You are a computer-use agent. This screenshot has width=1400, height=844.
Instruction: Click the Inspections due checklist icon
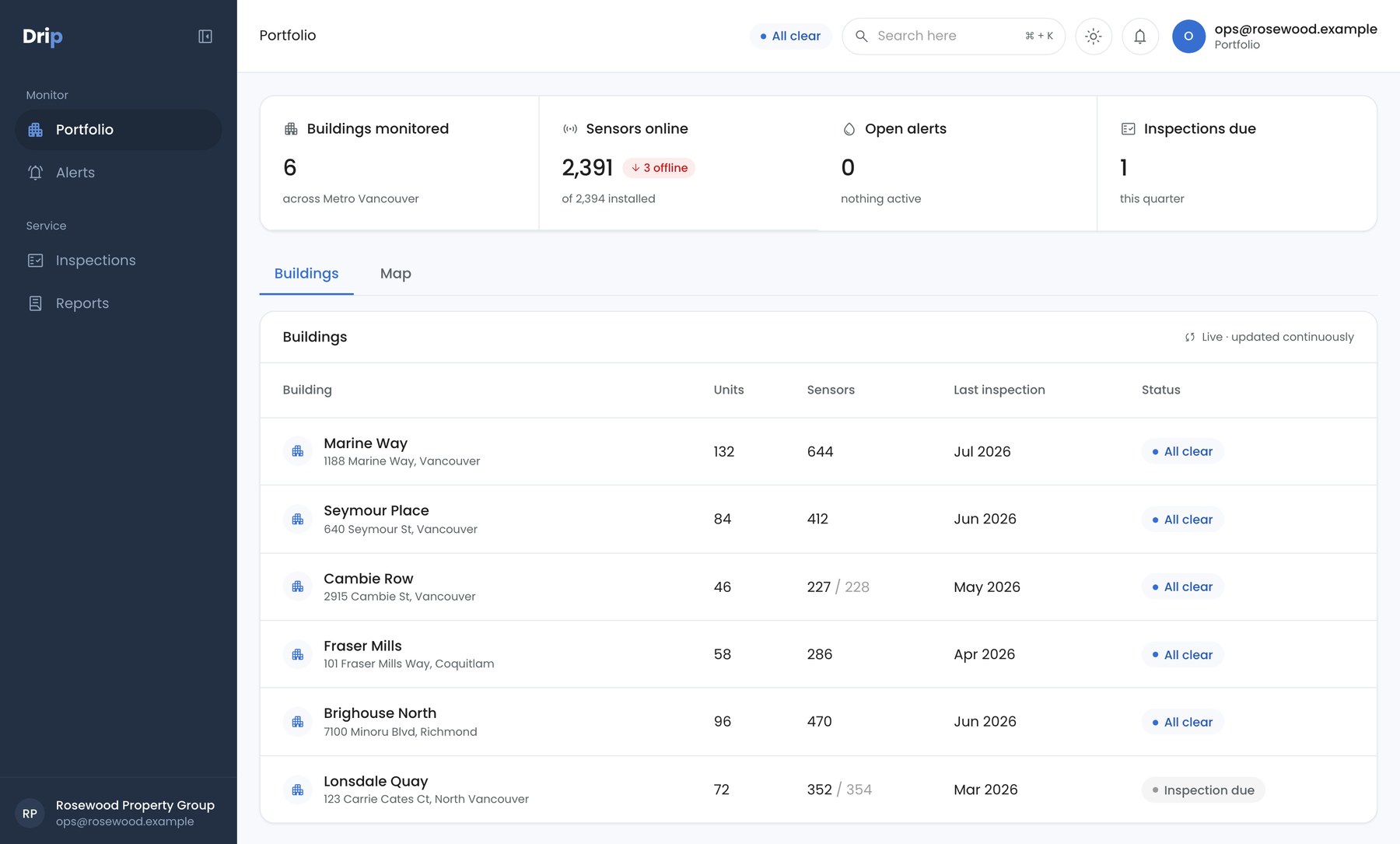1128,129
